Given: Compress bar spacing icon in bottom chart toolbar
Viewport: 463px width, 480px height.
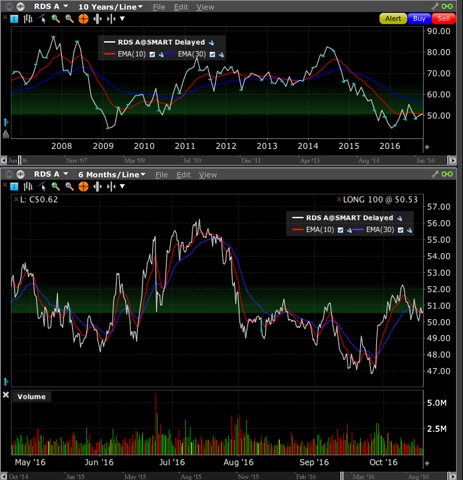Looking at the screenshot, I should point(111,187).
